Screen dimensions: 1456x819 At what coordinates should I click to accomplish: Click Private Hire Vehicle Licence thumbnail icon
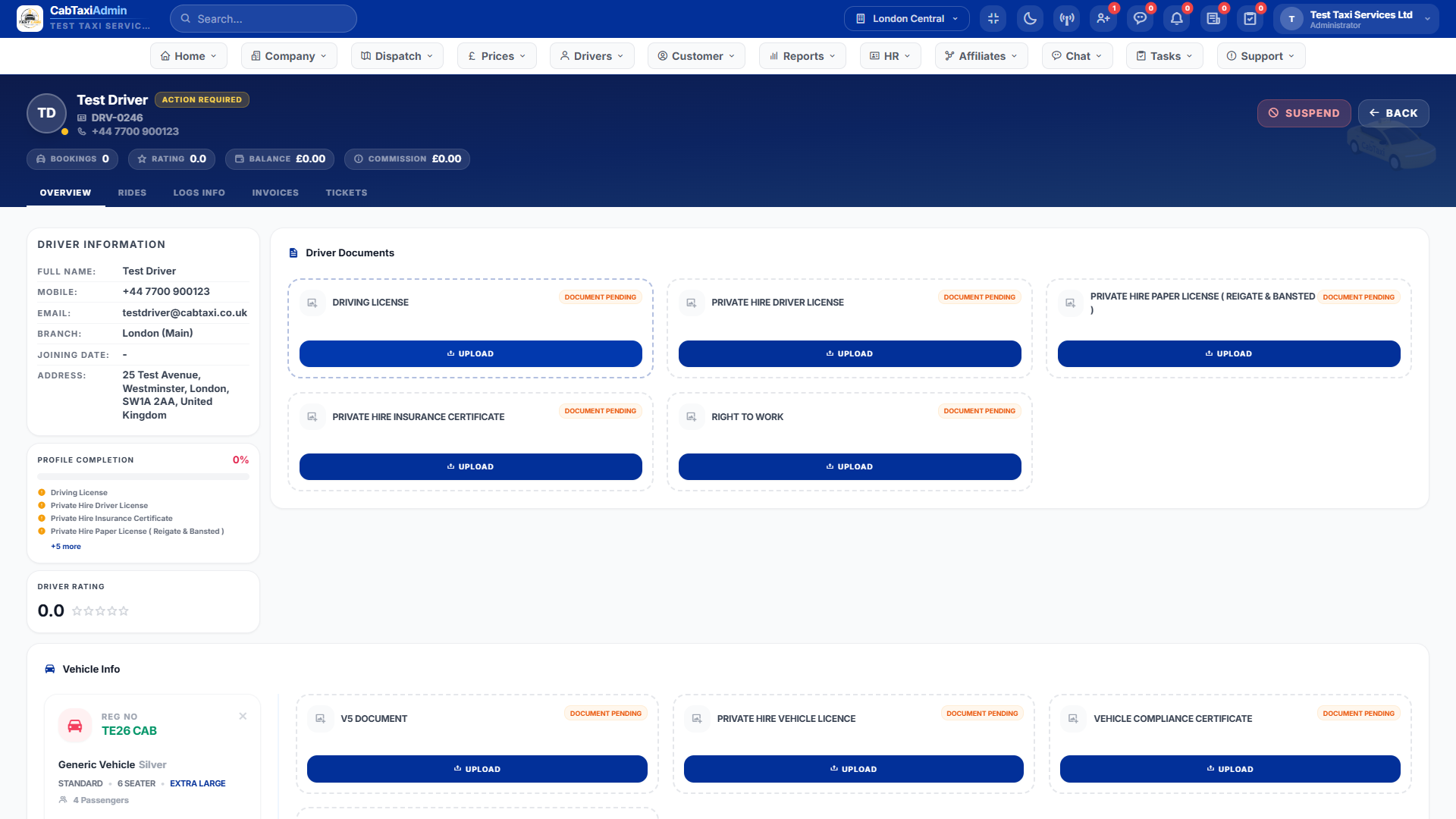(x=697, y=718)
